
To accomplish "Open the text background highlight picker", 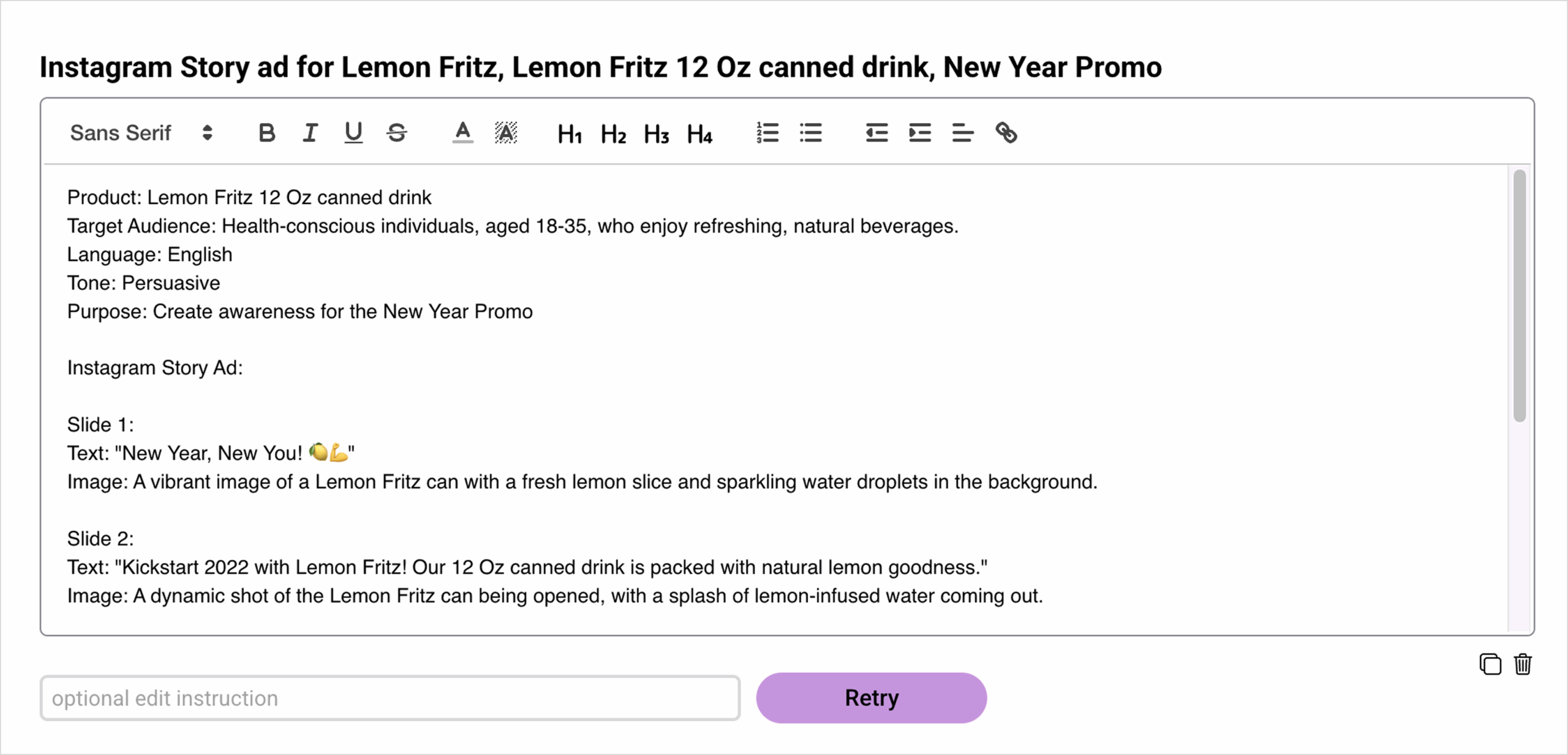I will point(506,133).
